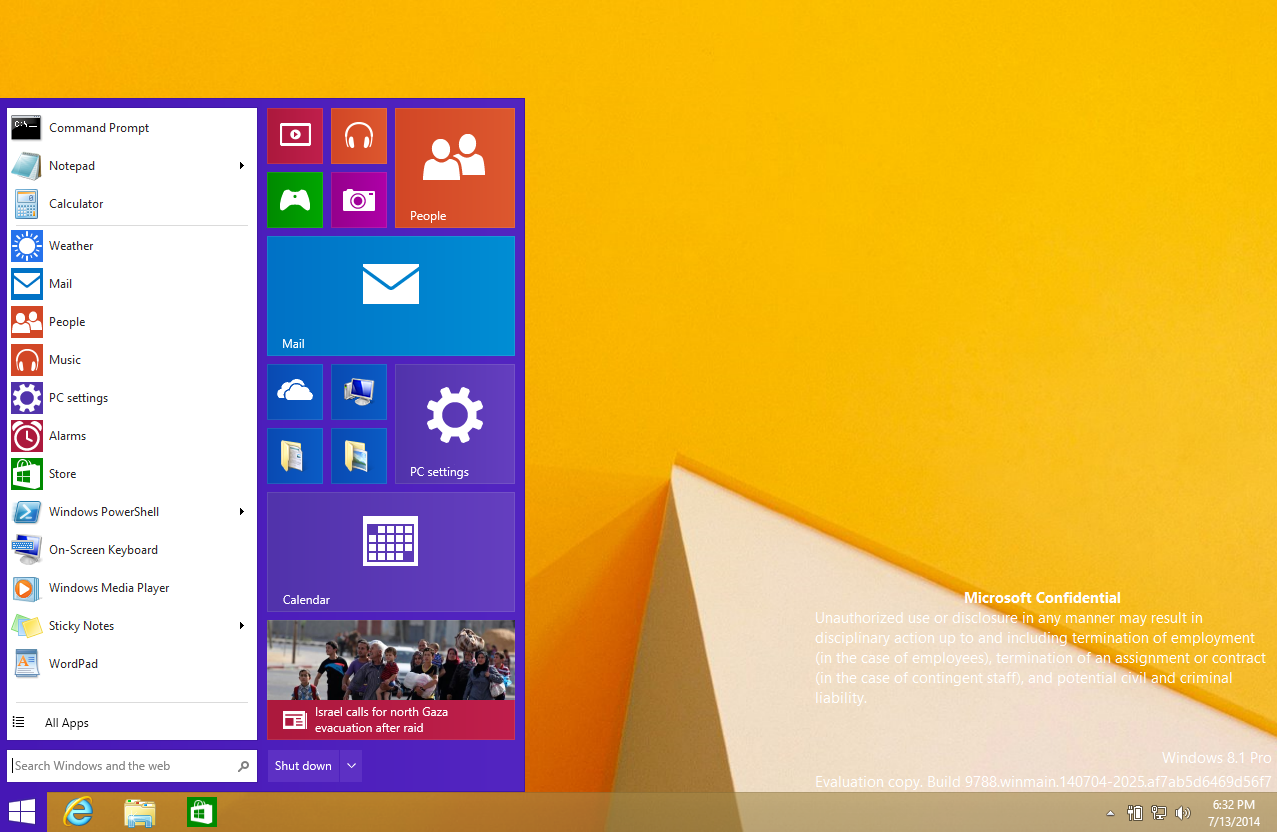Click the network tray icon
Image resolution: width=1277 pixels, height=832 pixels.
[1160, 813]
